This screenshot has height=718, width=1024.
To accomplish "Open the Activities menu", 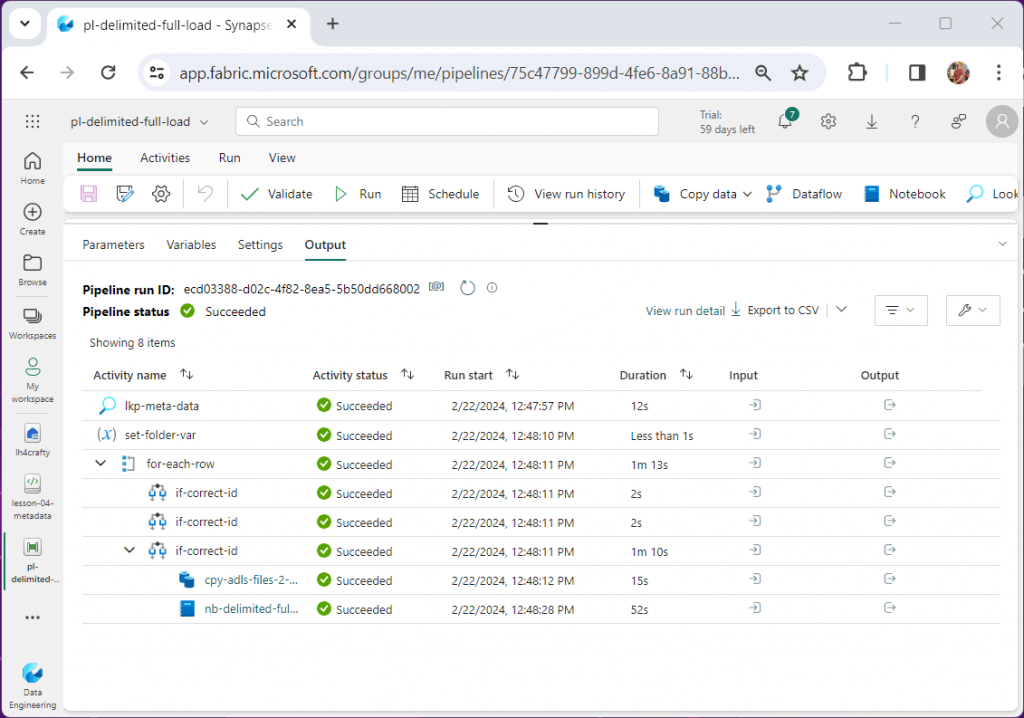I will pos(164,157).
